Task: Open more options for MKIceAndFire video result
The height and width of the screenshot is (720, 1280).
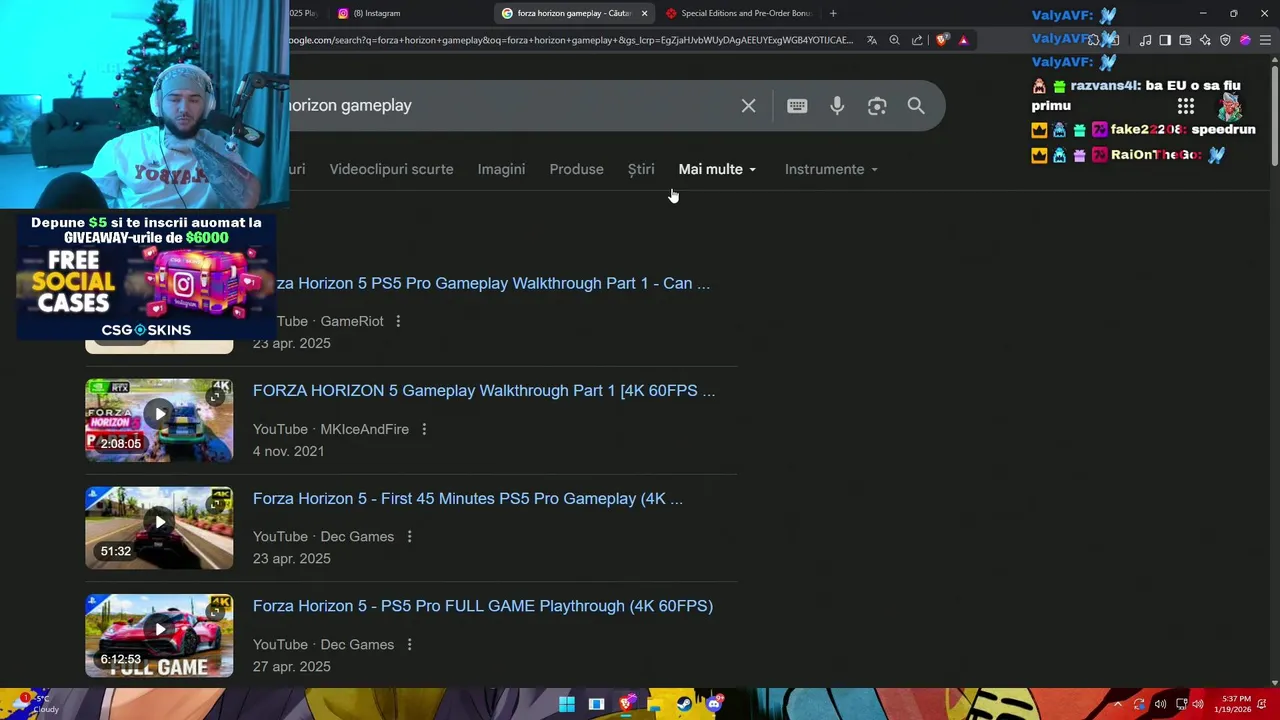Action: (424, 429)
